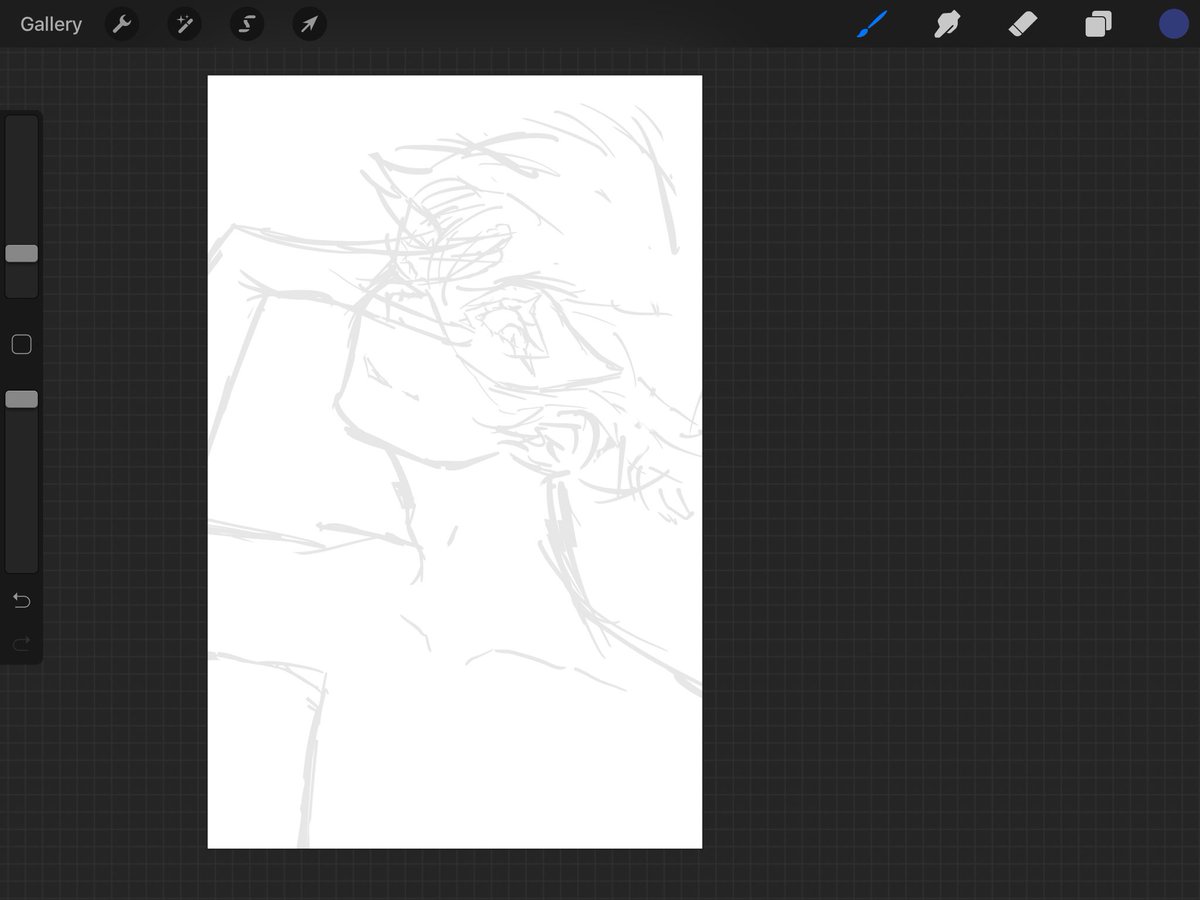The width and height of the screenshot is (1200, 900).
Task: Click the brush size slider handle
Action: (x=21, y=254)
